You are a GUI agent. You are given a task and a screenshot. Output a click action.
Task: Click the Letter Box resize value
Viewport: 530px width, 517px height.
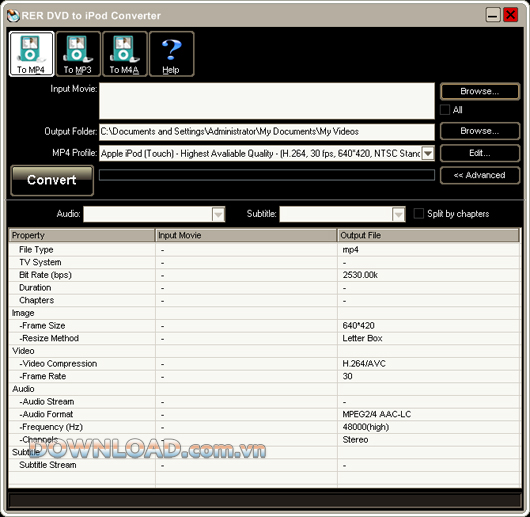[362, 339]
